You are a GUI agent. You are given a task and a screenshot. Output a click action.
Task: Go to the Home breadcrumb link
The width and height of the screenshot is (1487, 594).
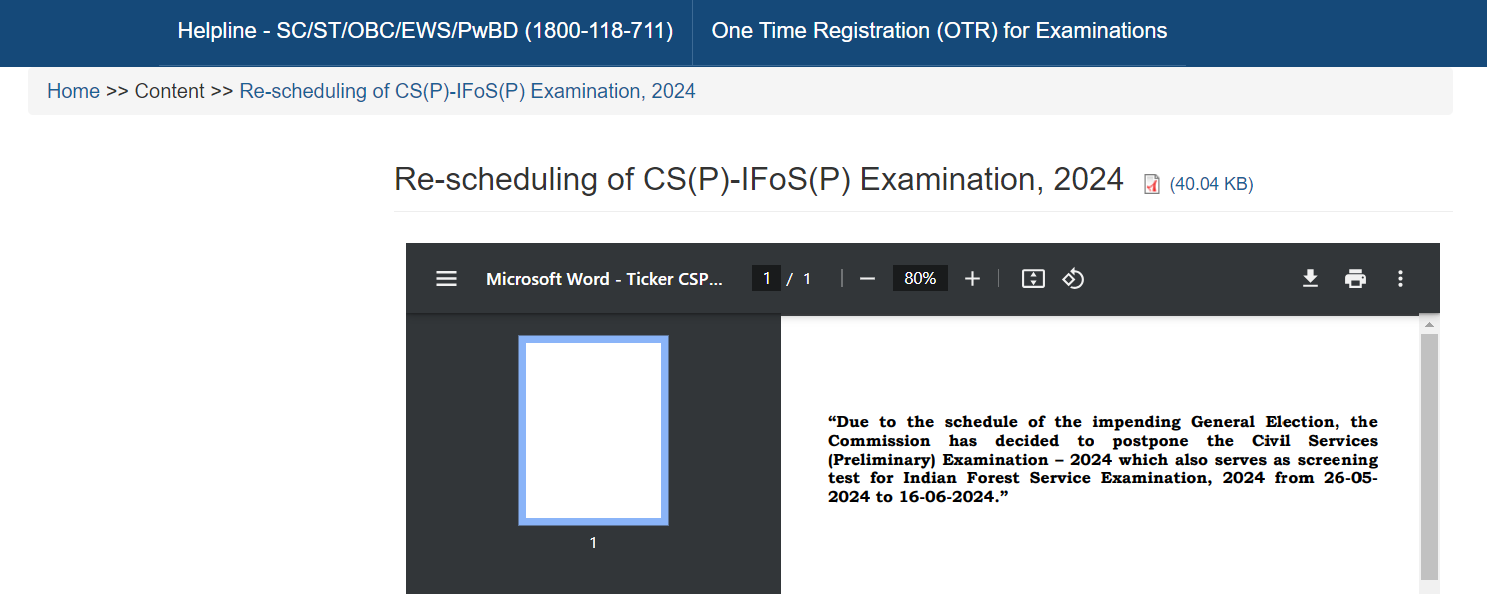(x=73, y=91)
